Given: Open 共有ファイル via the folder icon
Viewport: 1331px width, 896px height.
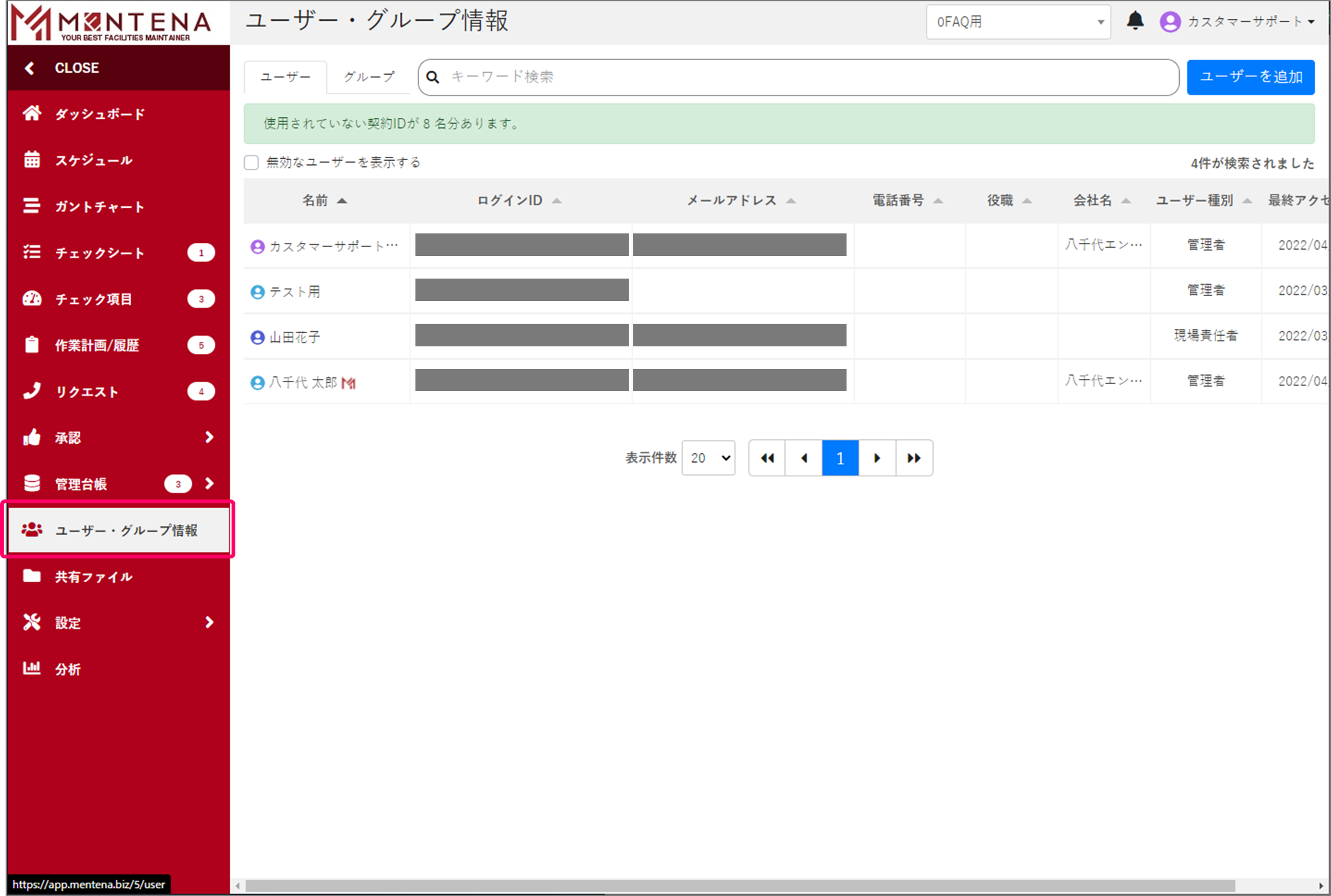Looking at the screenshot, I should [32, 576].
